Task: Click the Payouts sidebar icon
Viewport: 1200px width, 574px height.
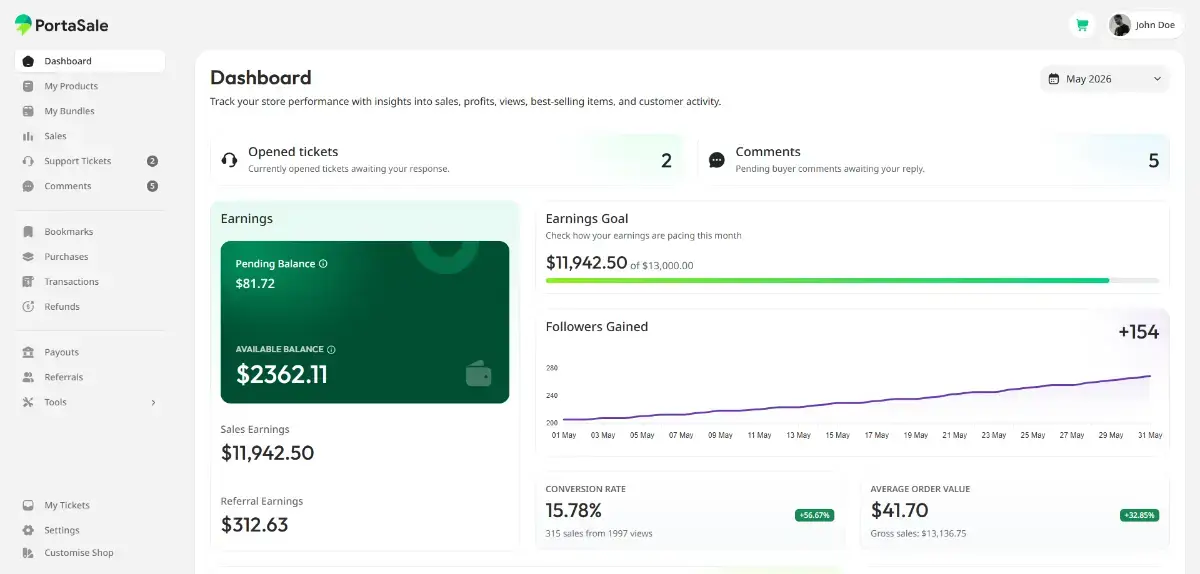Action: pos(28,352)
